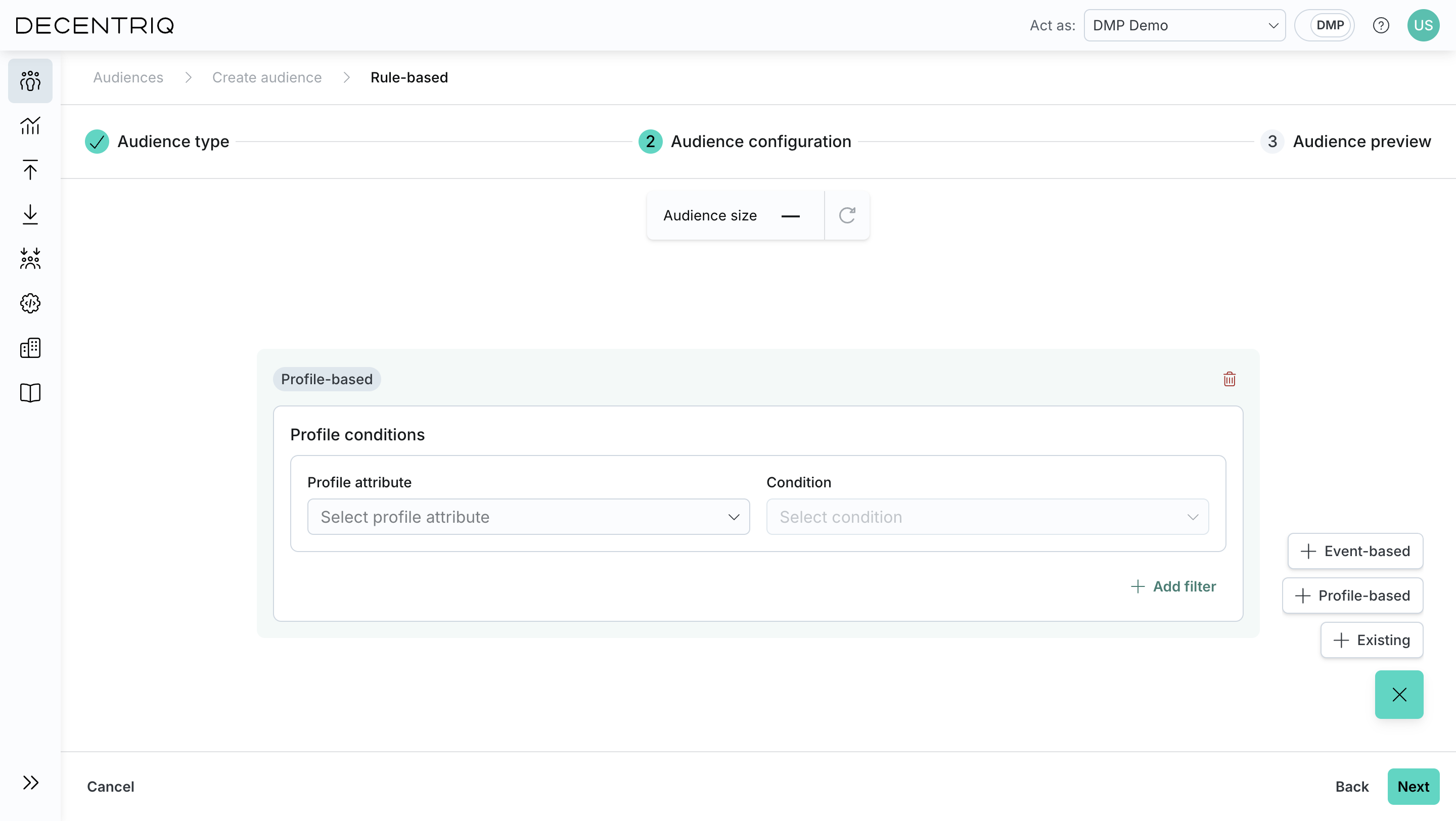Click the DMP badge in header
Viewport: 1456px width, 821px height.
[x=1330, y=25]
